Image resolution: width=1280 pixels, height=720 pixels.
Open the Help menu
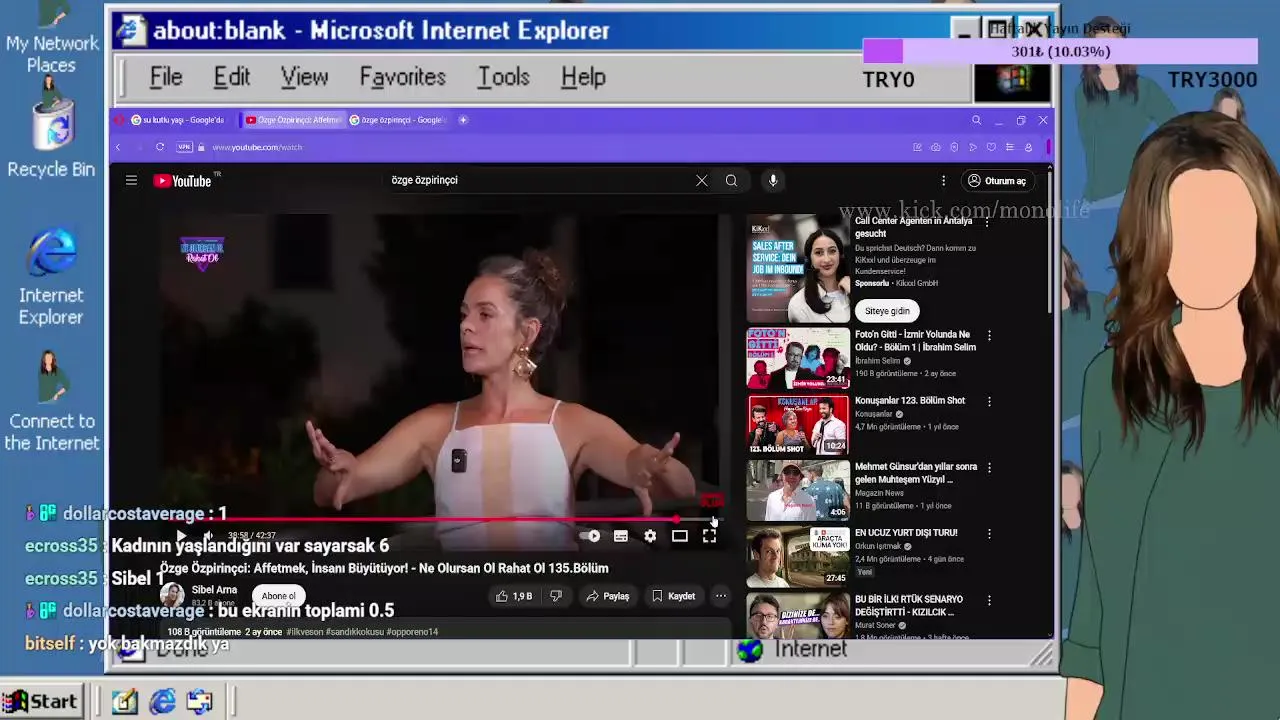(583, 77)
